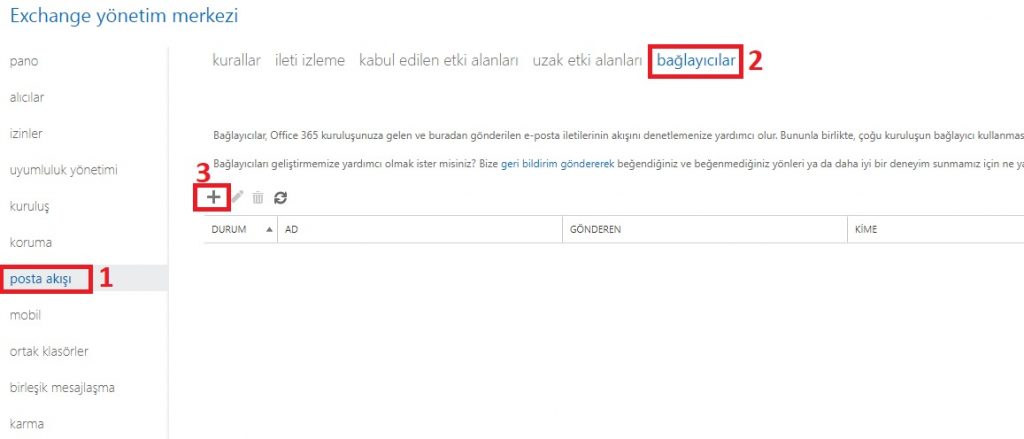
Task: Click Exchange yönetim merkezi title
Action: [124, 17]
